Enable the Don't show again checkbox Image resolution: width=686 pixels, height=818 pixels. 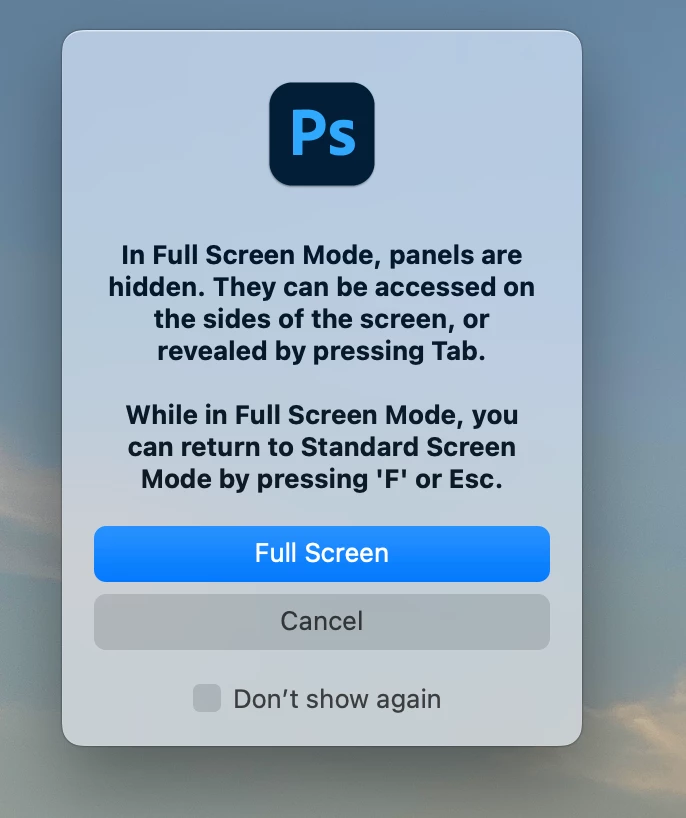click(207, 698)
